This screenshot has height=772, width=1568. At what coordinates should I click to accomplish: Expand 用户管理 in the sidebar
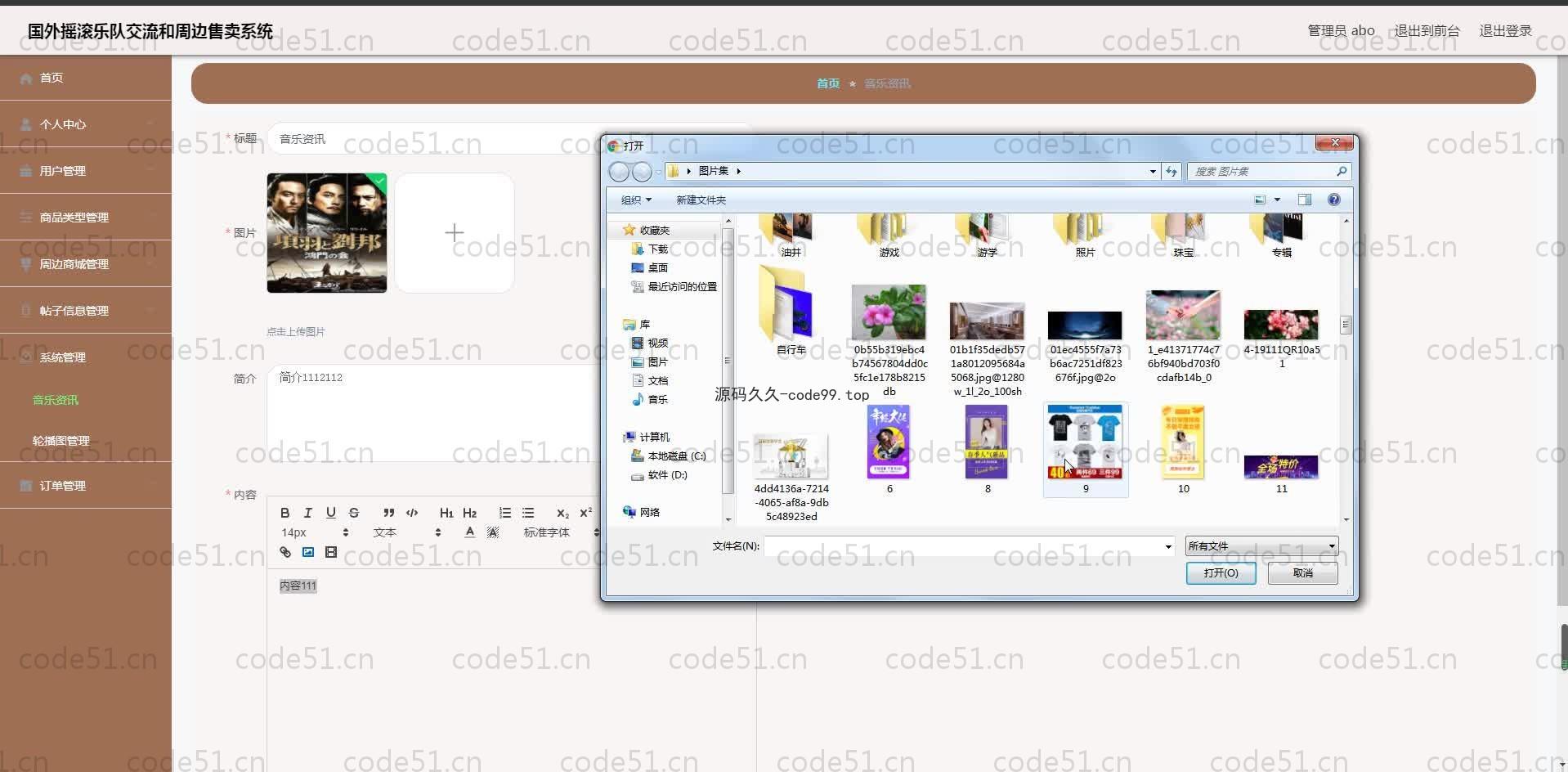tap(86, 171)
